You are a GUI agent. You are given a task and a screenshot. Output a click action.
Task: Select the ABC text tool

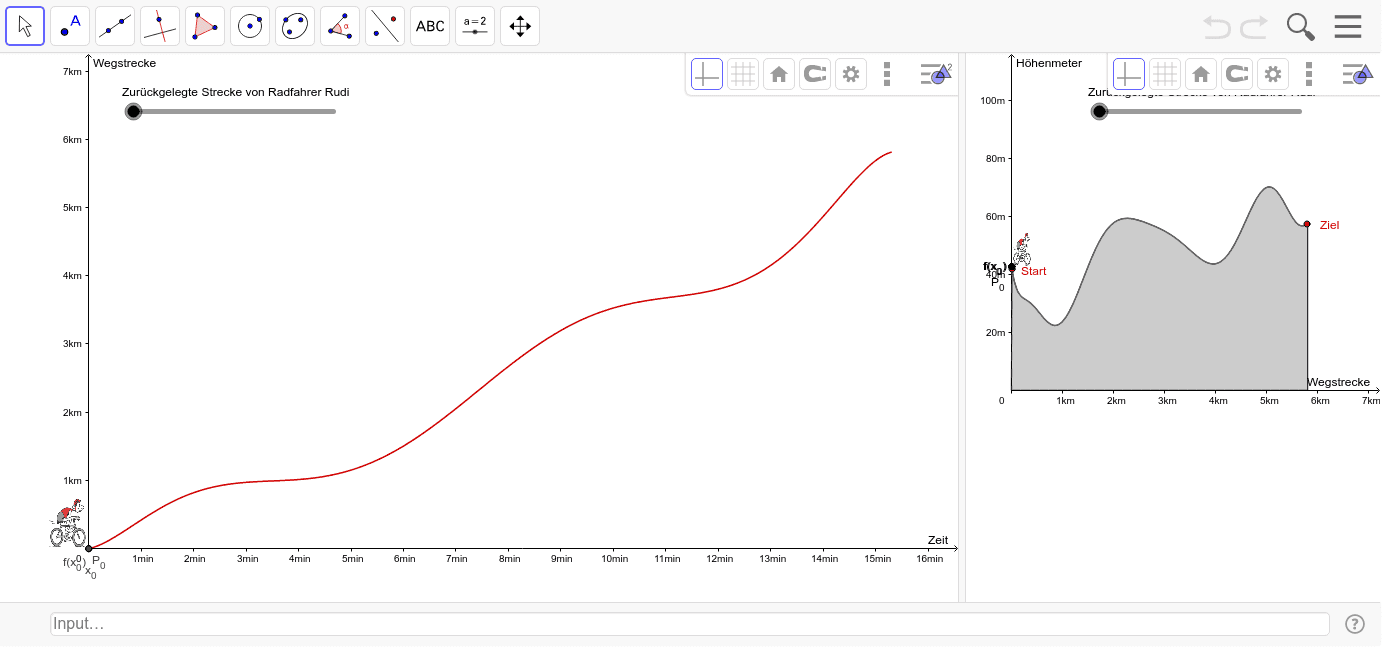[x=430, y=26]
